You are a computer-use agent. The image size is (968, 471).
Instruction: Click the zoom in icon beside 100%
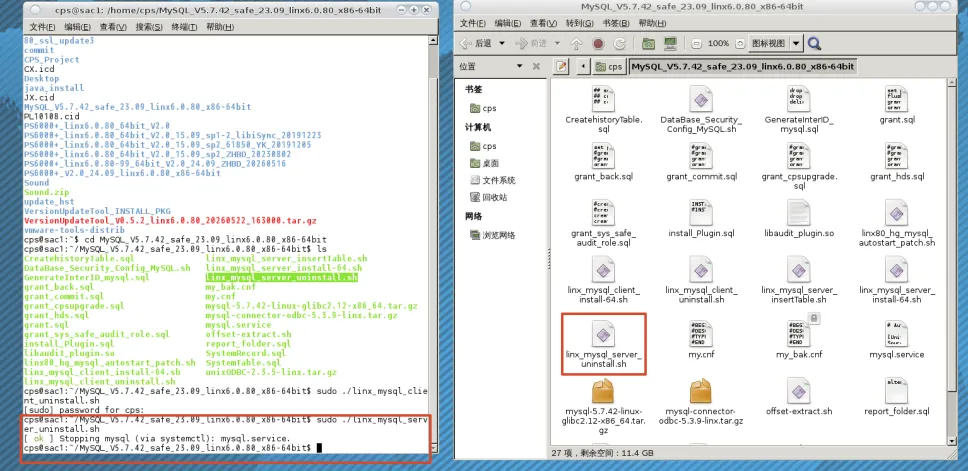(x=740, y=44)
